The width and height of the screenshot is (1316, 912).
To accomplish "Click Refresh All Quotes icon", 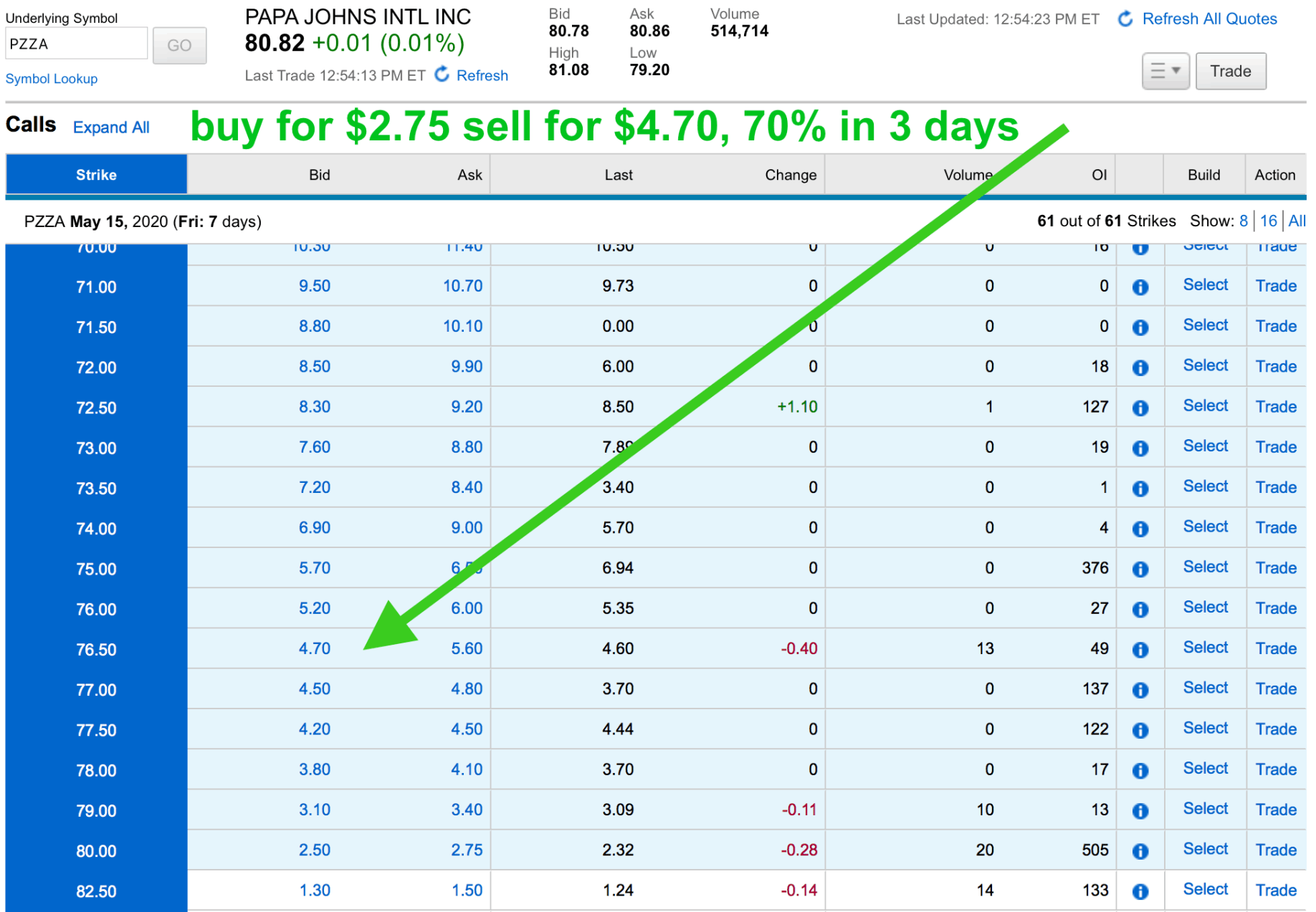I will pos(1125,19).
